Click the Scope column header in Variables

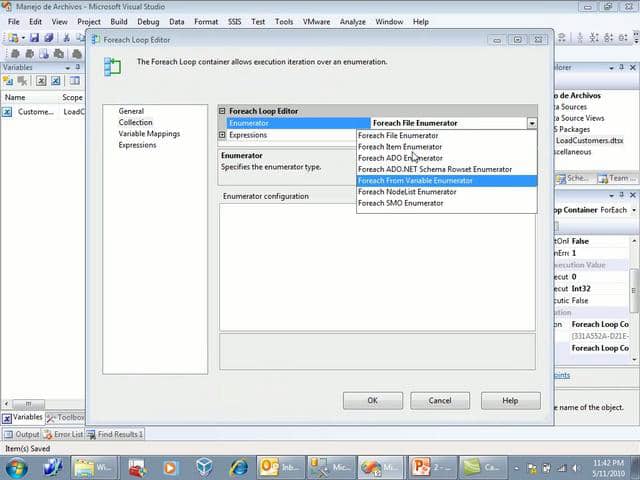72,98
